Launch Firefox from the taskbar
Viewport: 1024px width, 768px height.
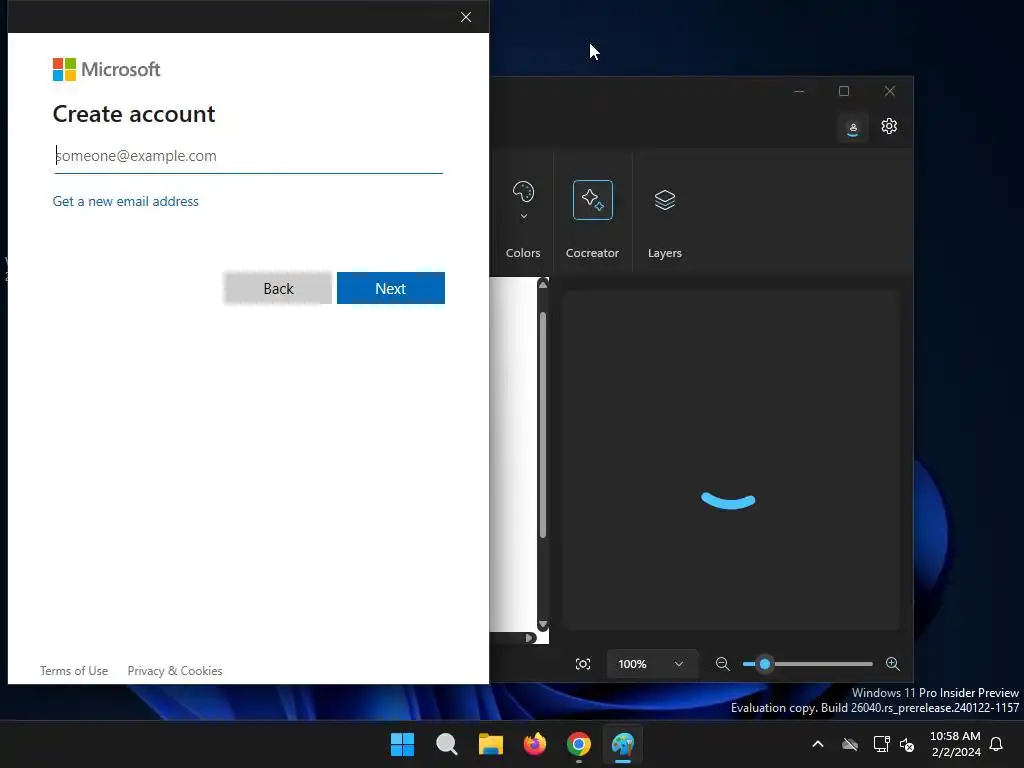pos(535,744)
